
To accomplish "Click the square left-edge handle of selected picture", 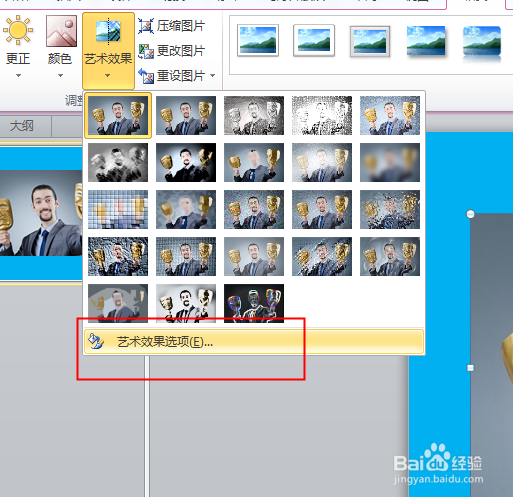I will (x=470, y=368).
